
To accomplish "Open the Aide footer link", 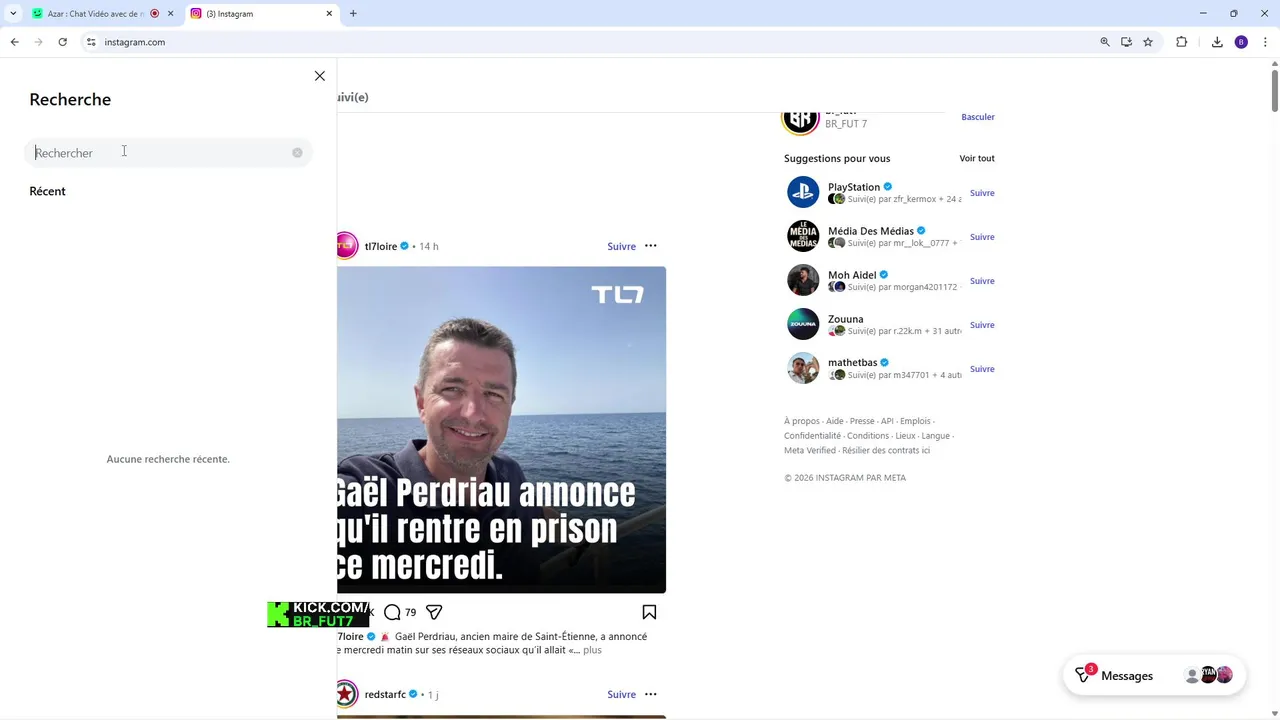I will 835,421.
